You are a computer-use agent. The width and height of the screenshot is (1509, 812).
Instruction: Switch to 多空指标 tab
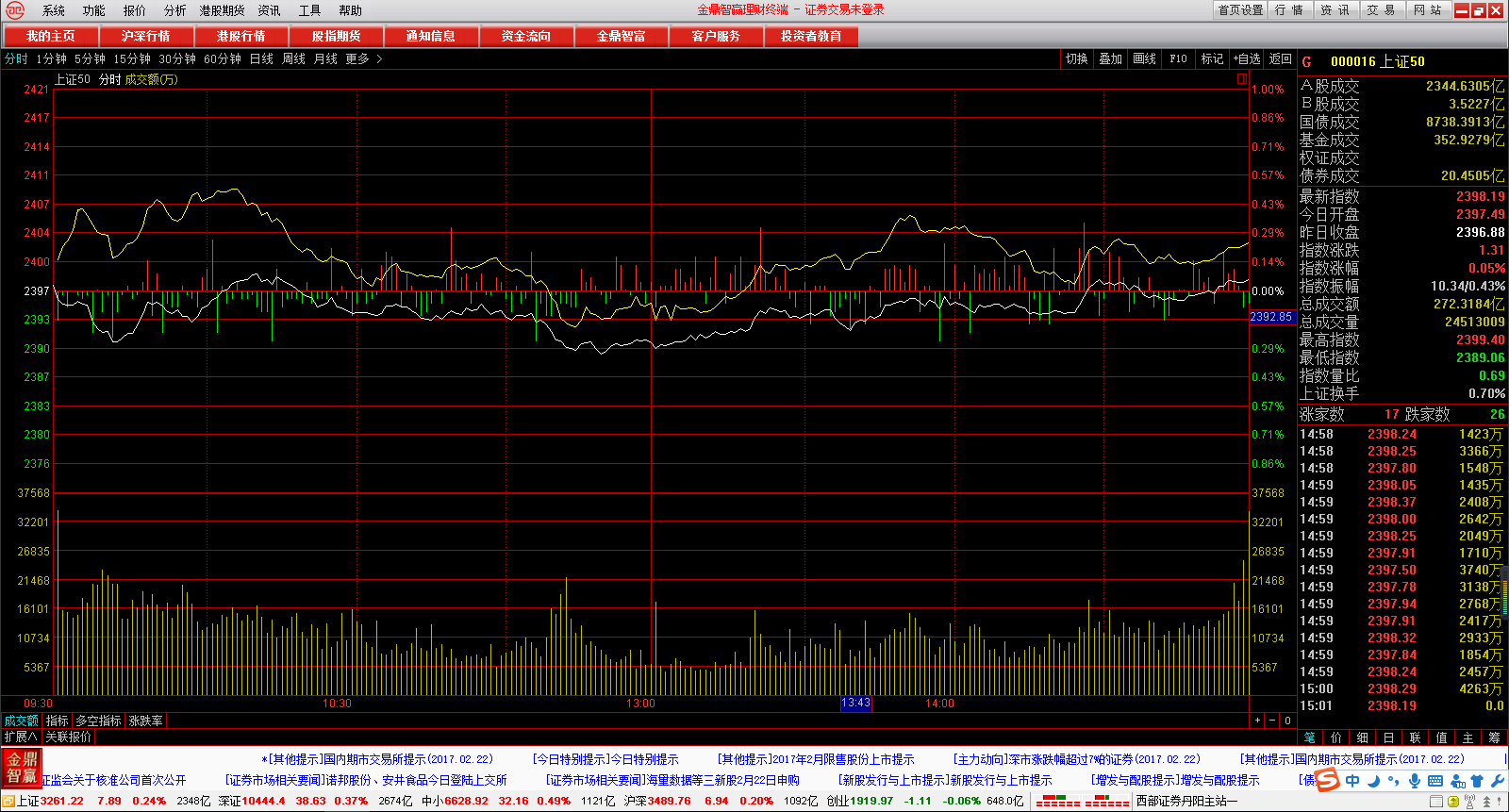99,721
